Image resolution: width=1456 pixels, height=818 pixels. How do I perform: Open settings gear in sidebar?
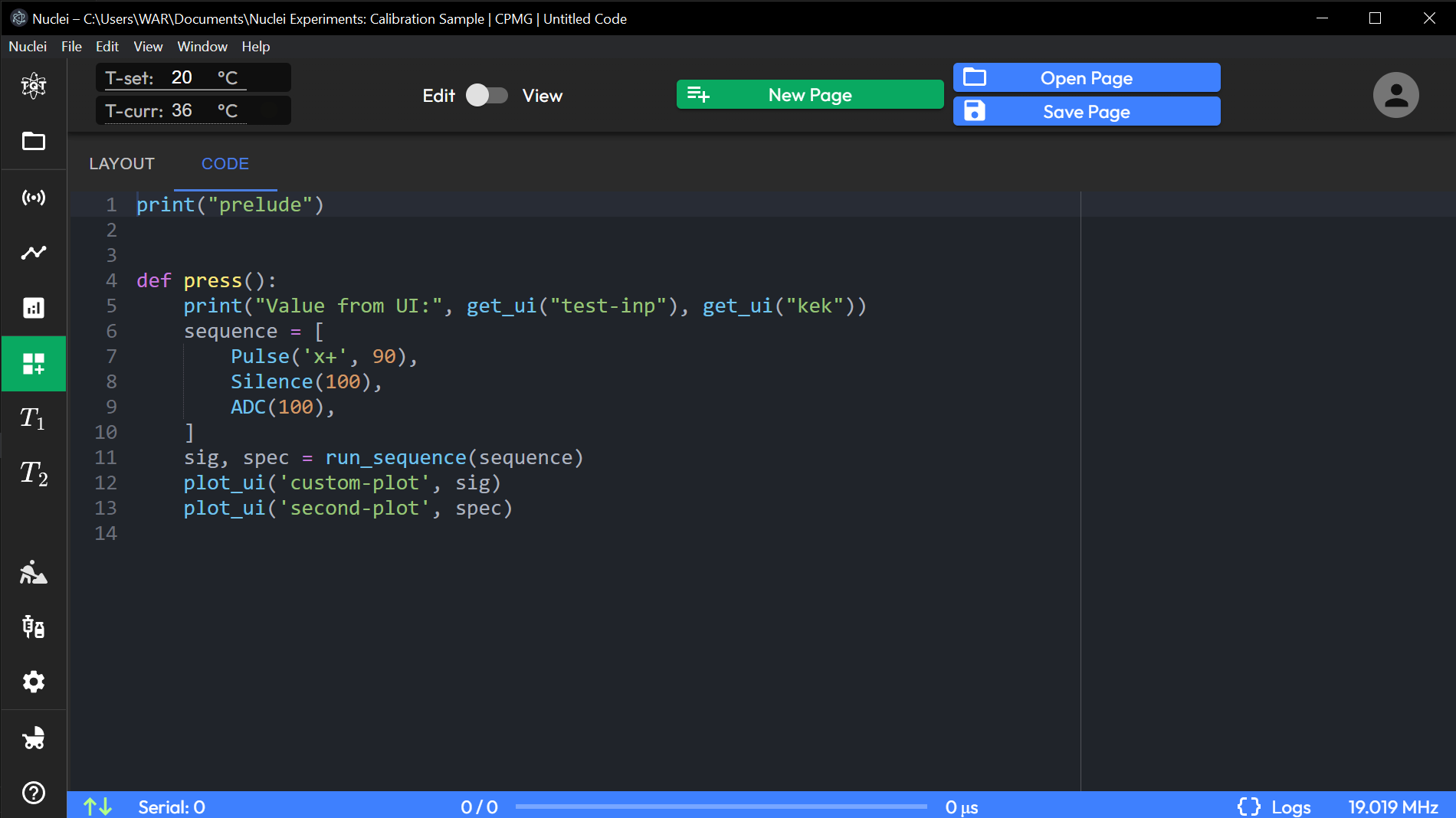coord(34,682)
